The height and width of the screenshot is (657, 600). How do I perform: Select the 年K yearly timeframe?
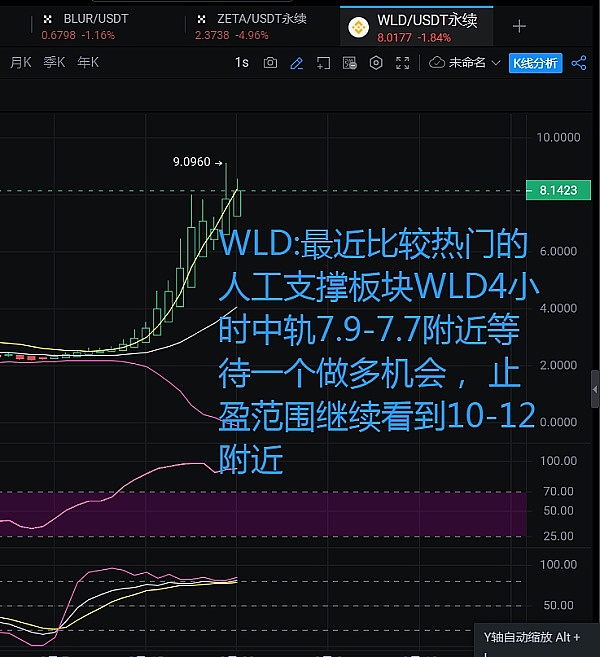[88, 63]
